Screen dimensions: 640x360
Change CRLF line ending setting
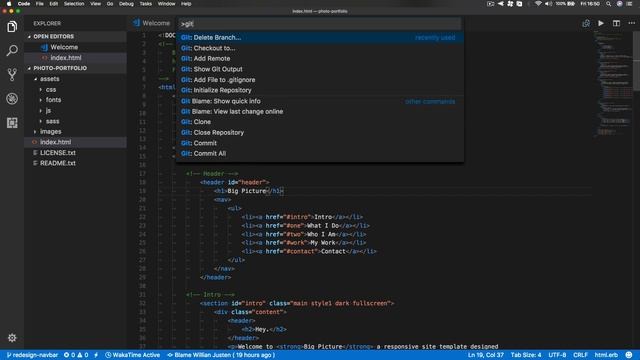[580, 355]
